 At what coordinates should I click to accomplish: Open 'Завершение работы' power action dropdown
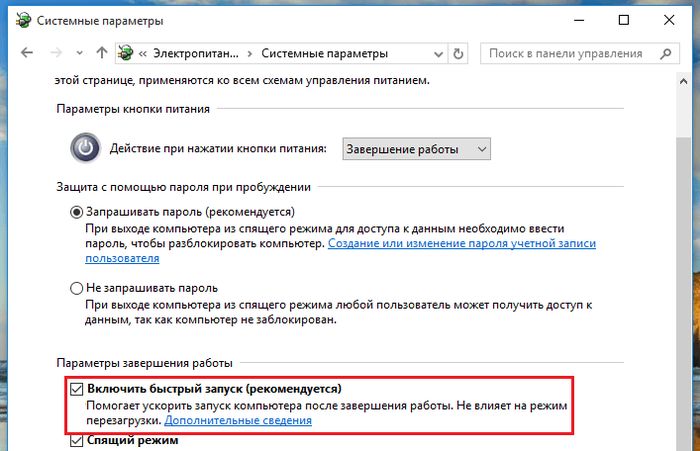(x=416, y=149)
